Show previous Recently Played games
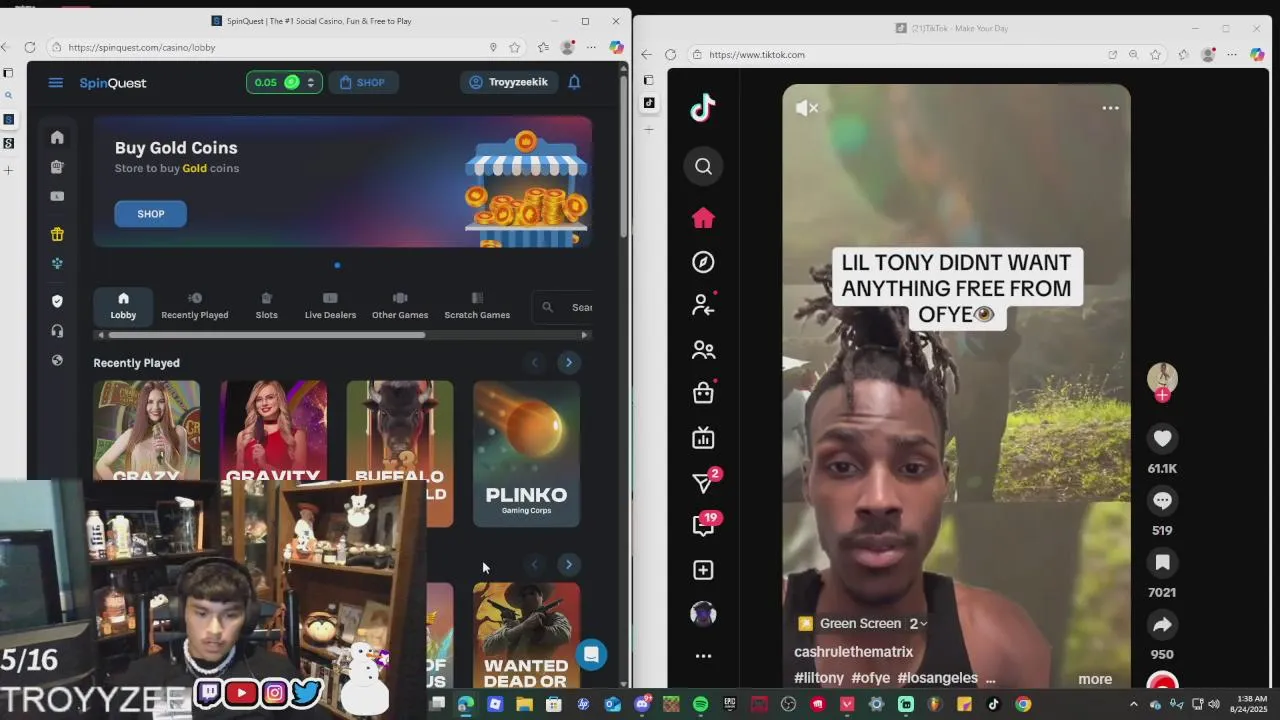 coord(534,362)
